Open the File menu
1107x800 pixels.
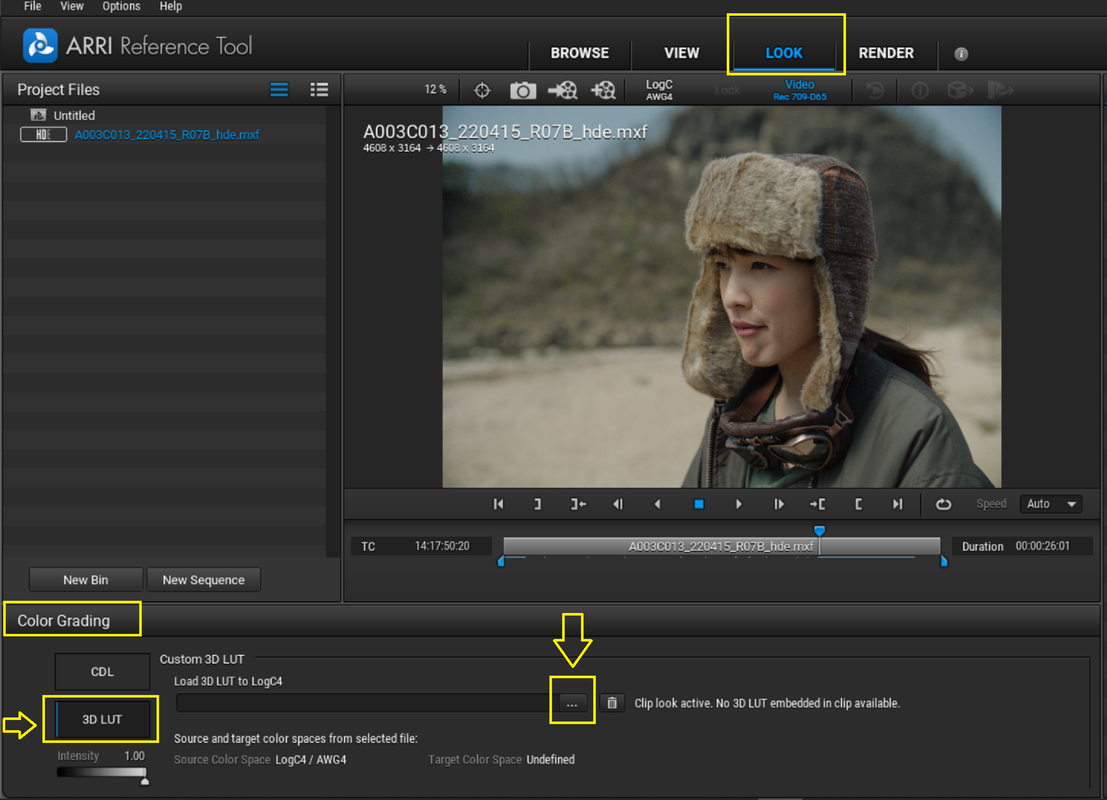(32, 6)
